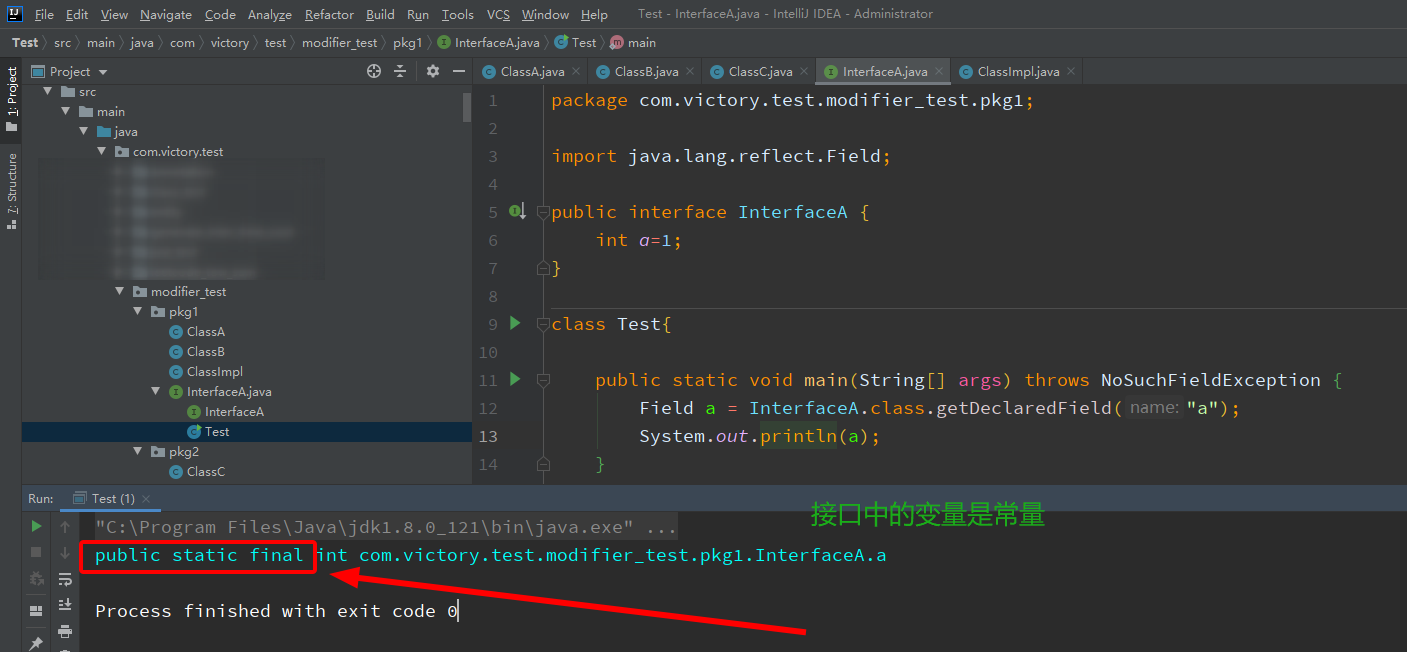Collapse the main folder in tree
The image size is (1407, 652).
[66, 111]
